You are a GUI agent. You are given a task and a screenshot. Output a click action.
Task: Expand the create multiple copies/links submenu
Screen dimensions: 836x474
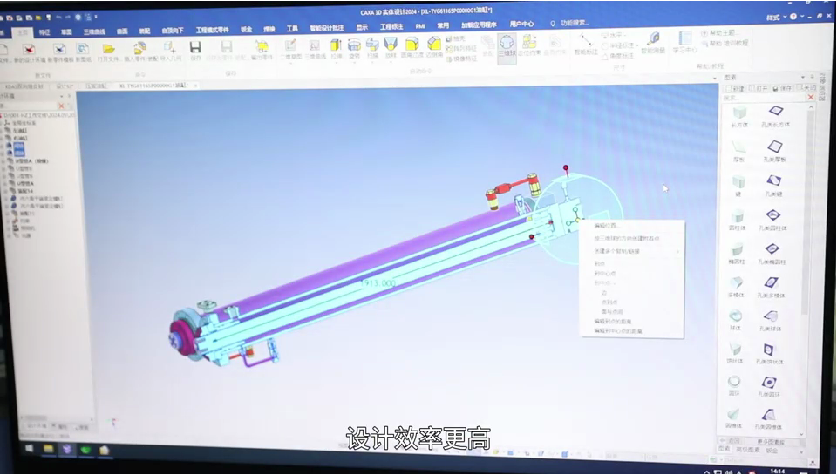coord(630,251)
